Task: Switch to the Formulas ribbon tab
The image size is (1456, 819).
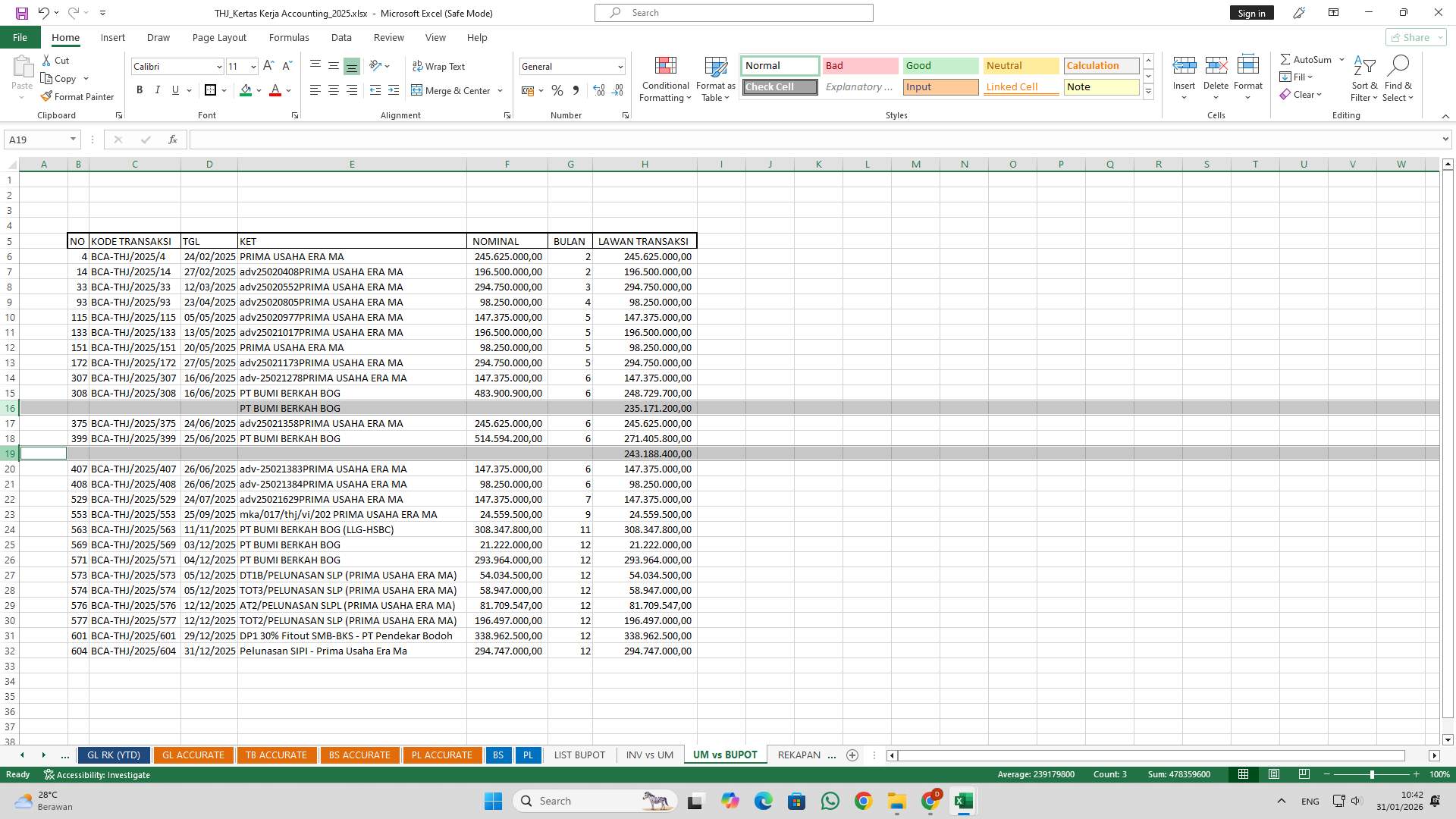Action: coord(289,37)
